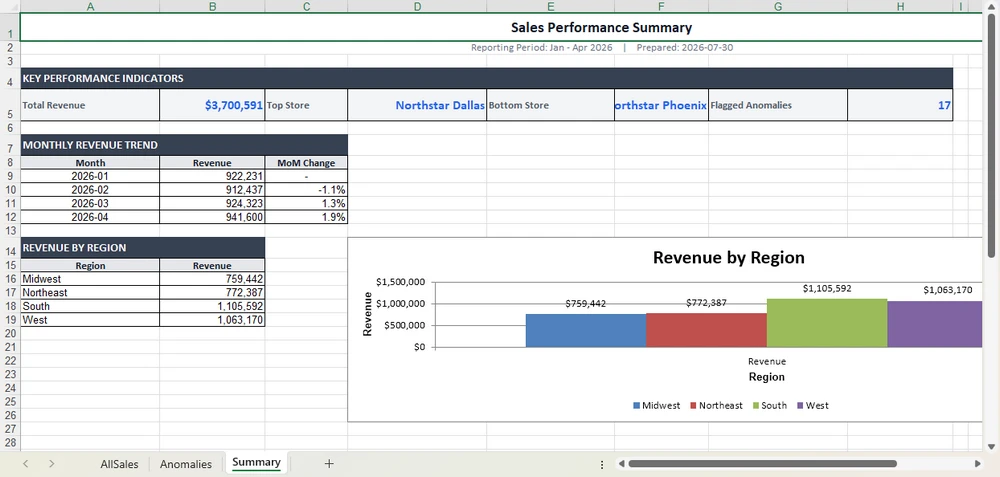Select the West revenue 1,063,170 cell
This screenshot has width=1000, height=477.
[212, 320]
